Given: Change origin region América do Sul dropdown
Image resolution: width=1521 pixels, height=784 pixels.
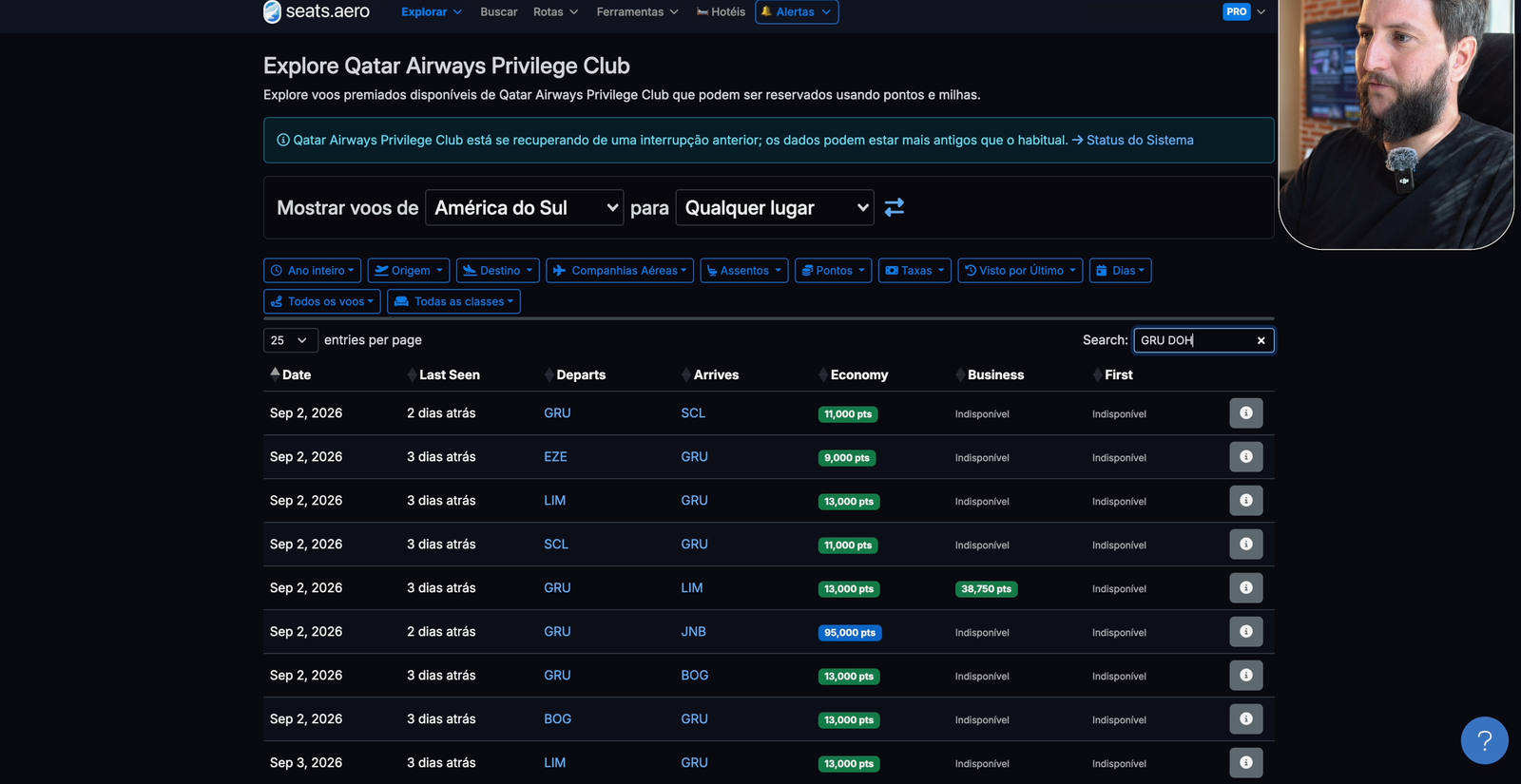Looking at the screenshot, I should point(524,207).
